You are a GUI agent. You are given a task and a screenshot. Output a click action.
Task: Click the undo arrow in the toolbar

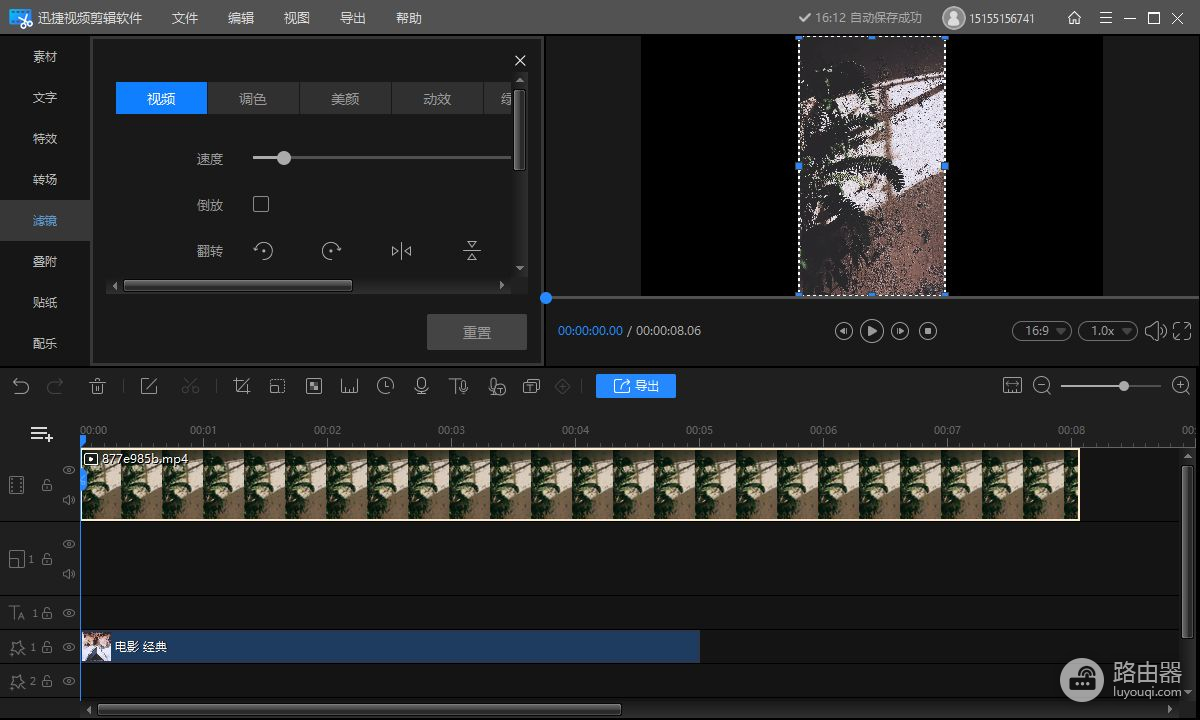[x=21, y=386]
